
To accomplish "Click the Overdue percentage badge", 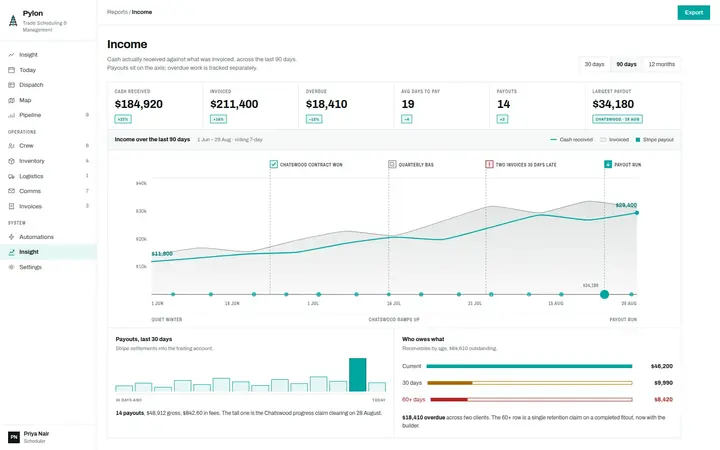I will 314,119.
